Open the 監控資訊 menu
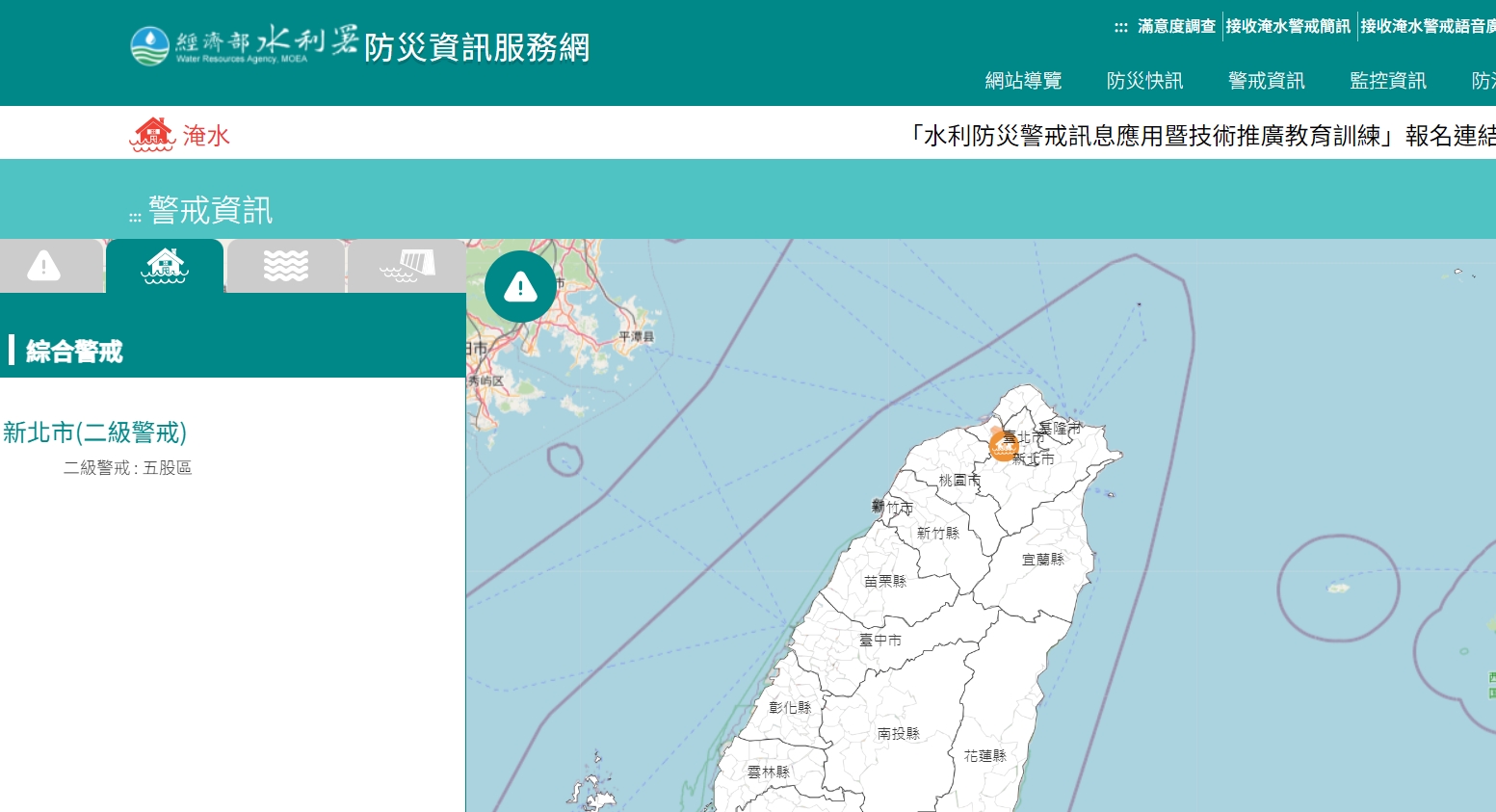Screen dimensions: 1496x812 click(1388, 81)
